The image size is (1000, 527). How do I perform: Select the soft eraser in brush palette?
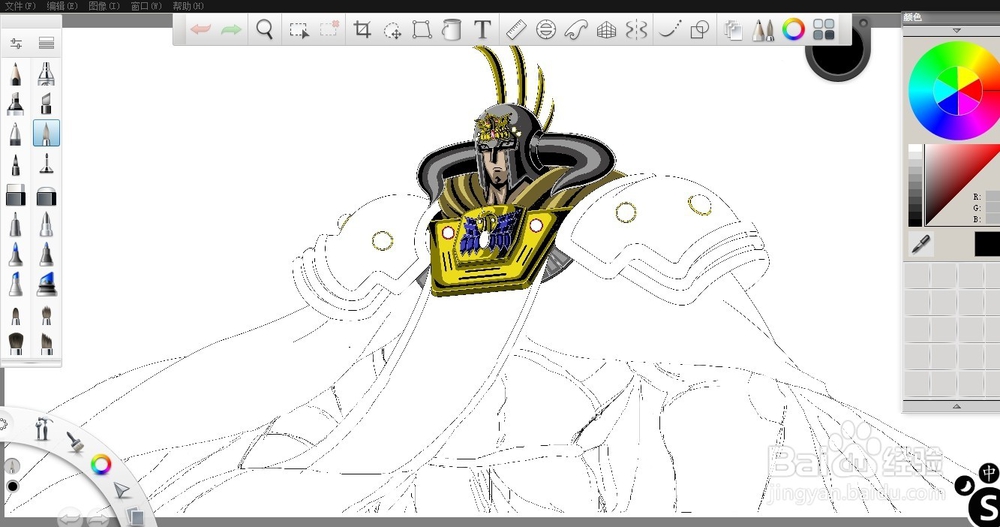coord(46,195)
